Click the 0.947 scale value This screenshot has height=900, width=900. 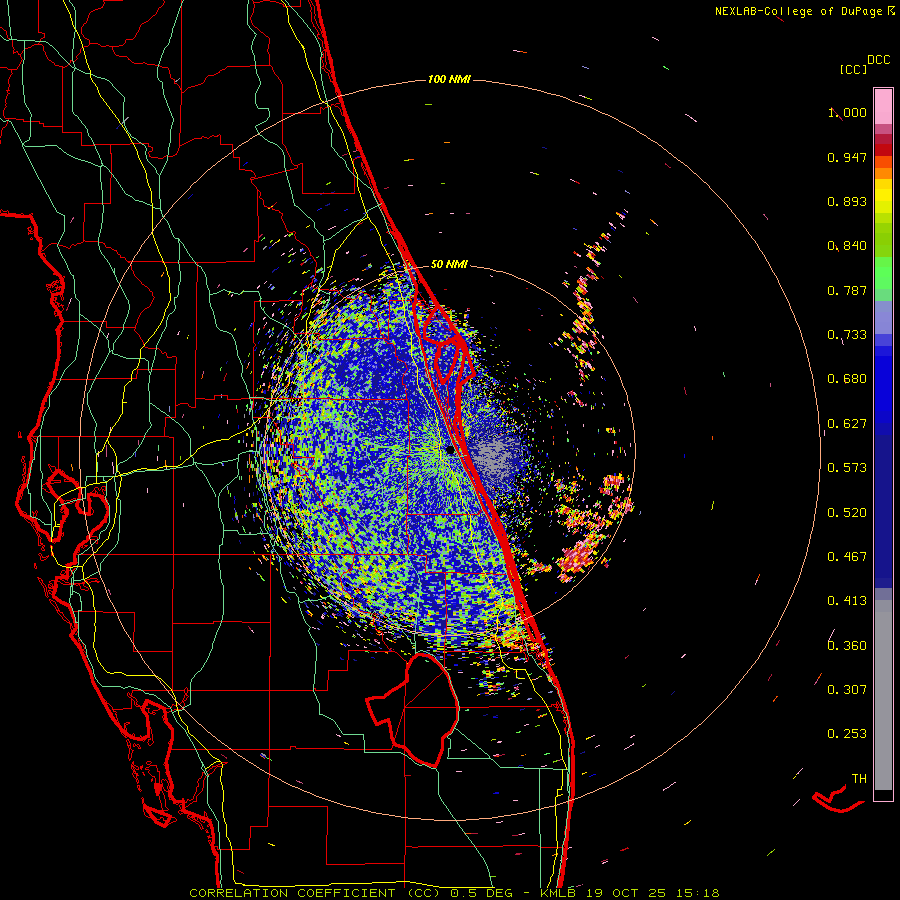tap(847, 157)
